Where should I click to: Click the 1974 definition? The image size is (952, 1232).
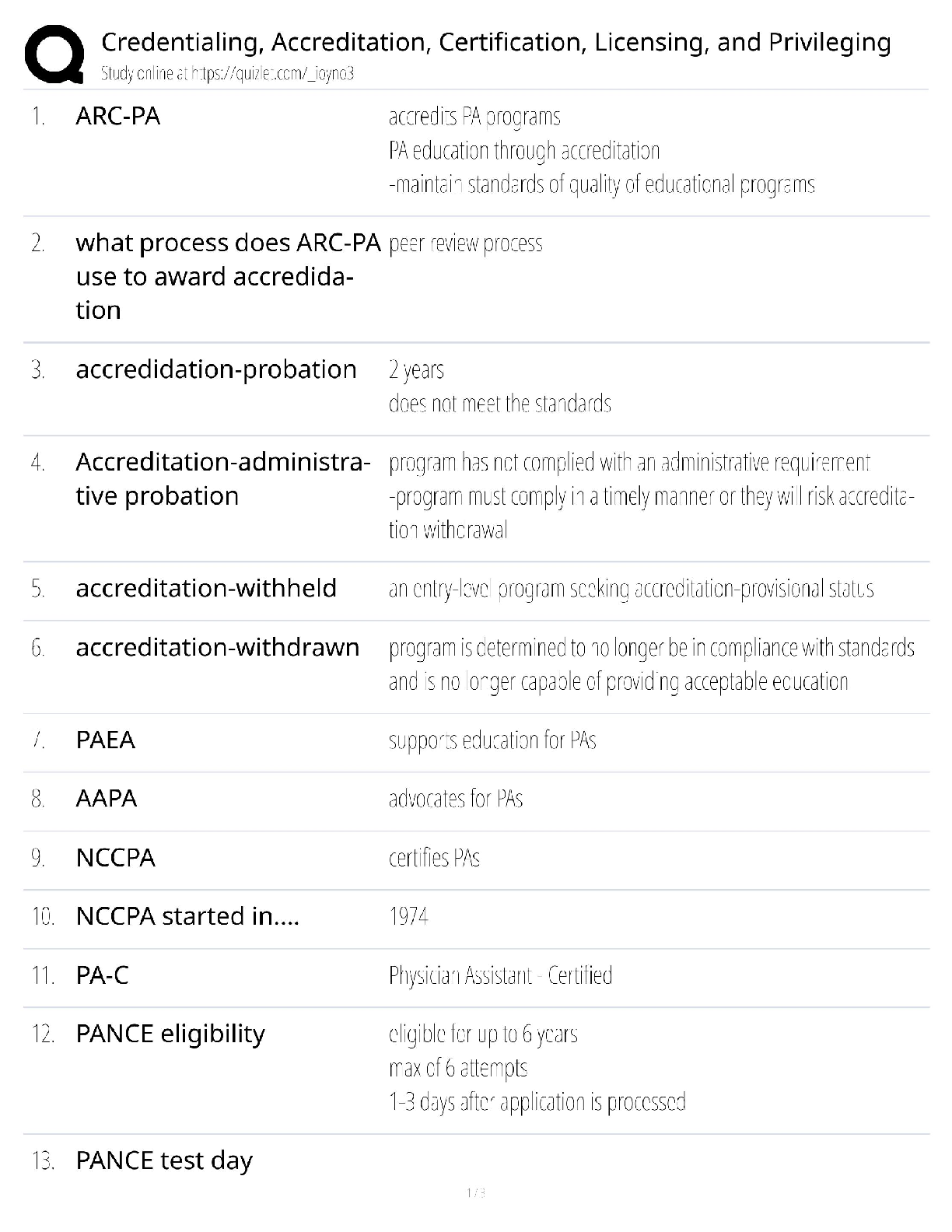[x=408, y=916]
